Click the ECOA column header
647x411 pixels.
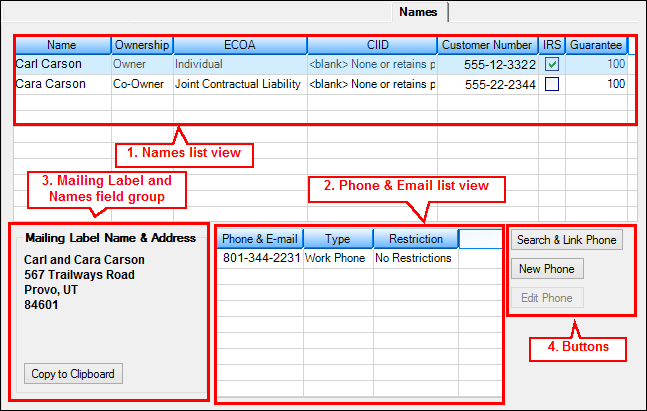coord(239,45)
